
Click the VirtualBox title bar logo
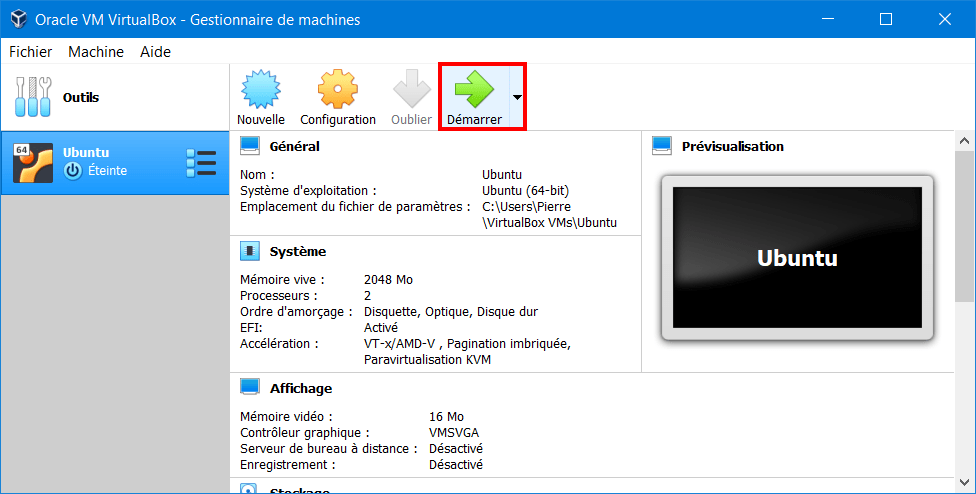click(19, 19)
